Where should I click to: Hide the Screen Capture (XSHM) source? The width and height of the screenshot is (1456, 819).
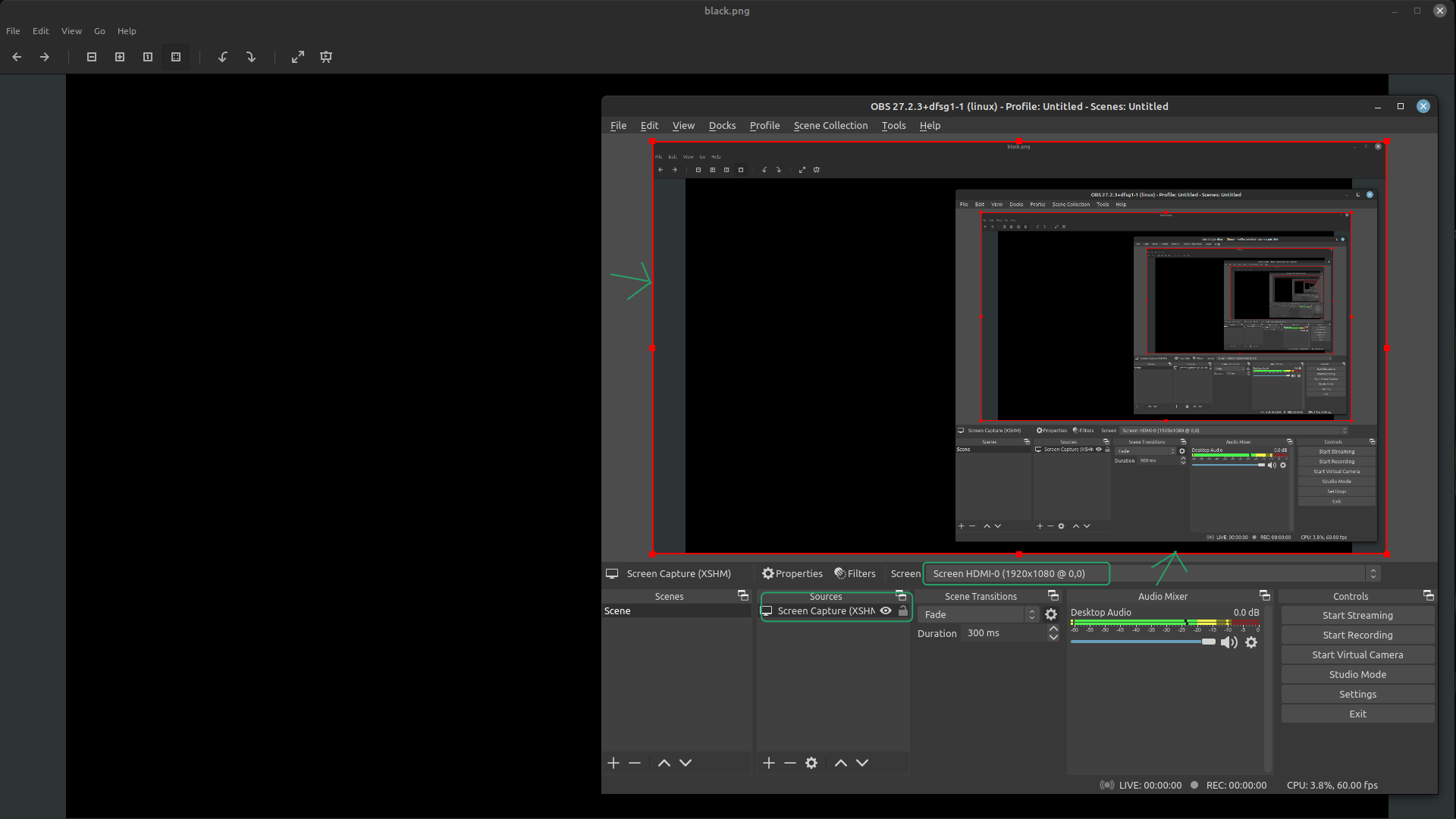(886, 610)
